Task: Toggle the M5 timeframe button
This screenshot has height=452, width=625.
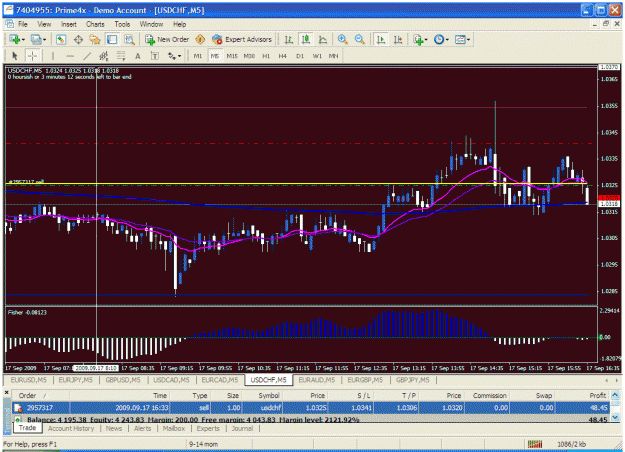Action: [x=215, y=56]
